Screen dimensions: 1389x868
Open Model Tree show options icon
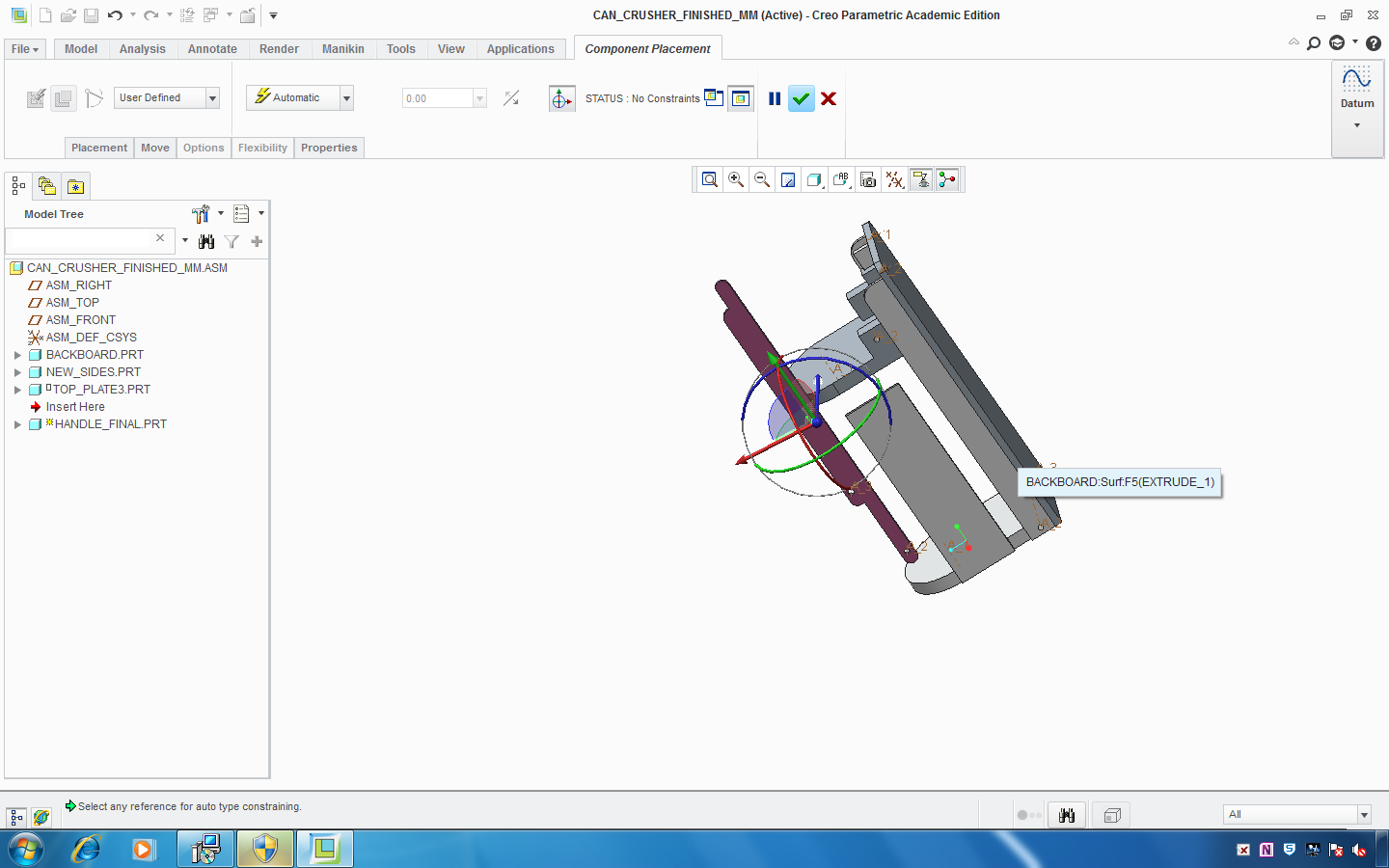242,214
